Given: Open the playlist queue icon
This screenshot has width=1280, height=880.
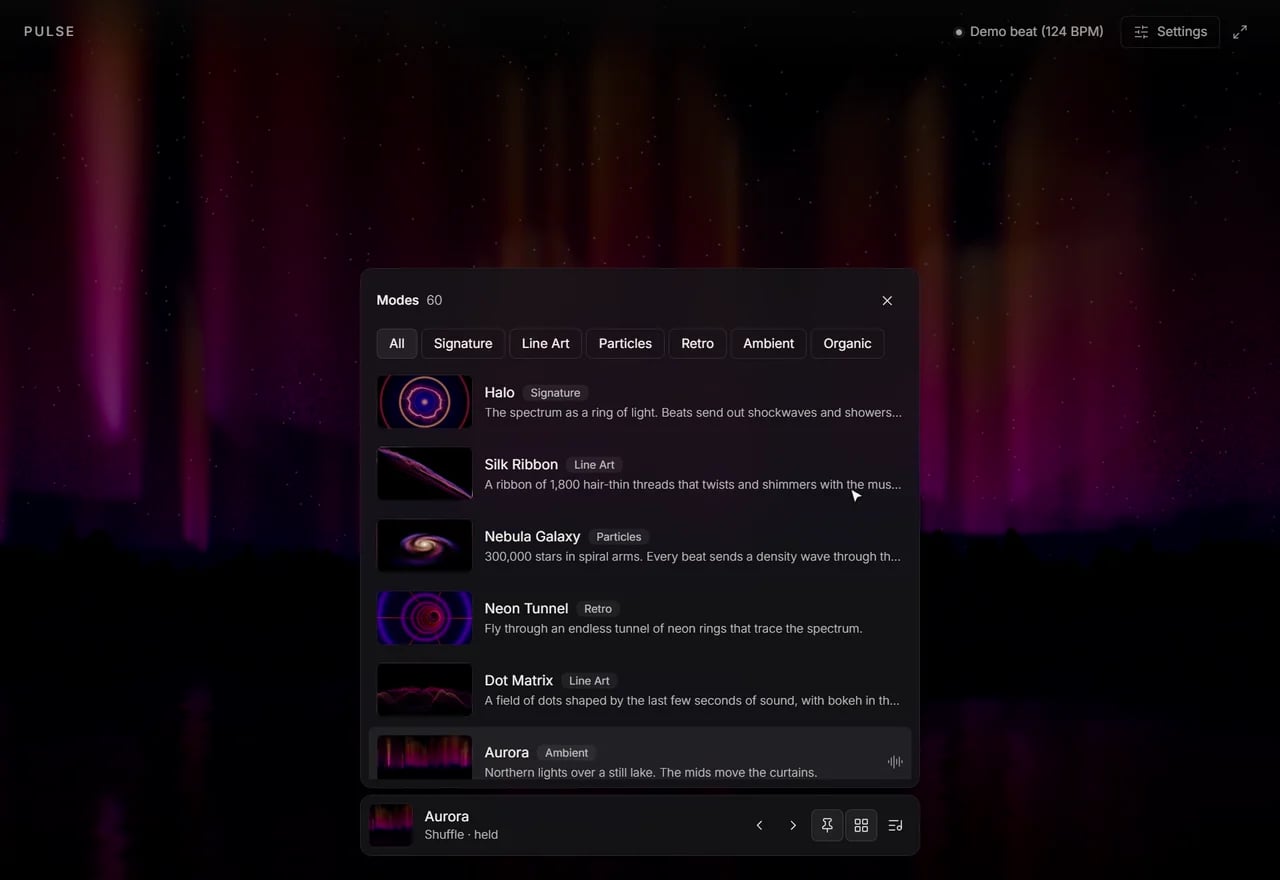Looking at the screenshot, I should pyautogui.click(x=895, y=826).
